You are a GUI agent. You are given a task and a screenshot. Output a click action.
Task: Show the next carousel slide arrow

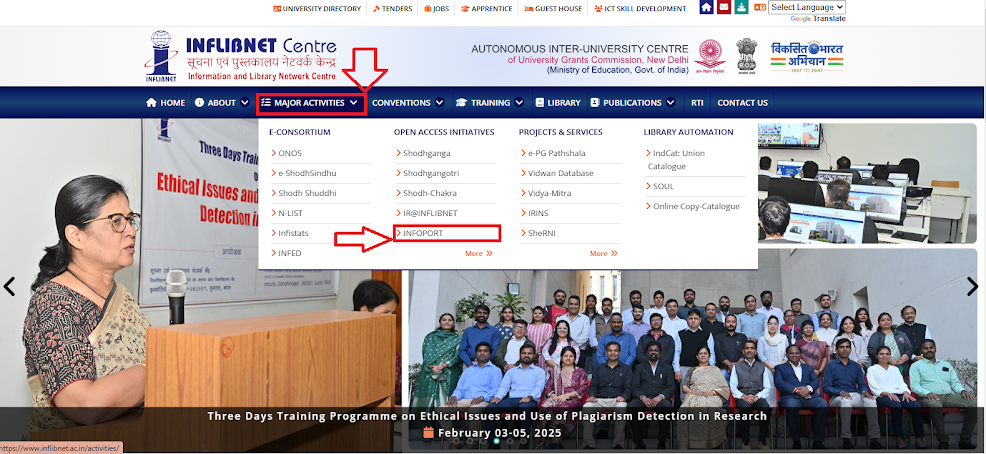click(973, 286)
